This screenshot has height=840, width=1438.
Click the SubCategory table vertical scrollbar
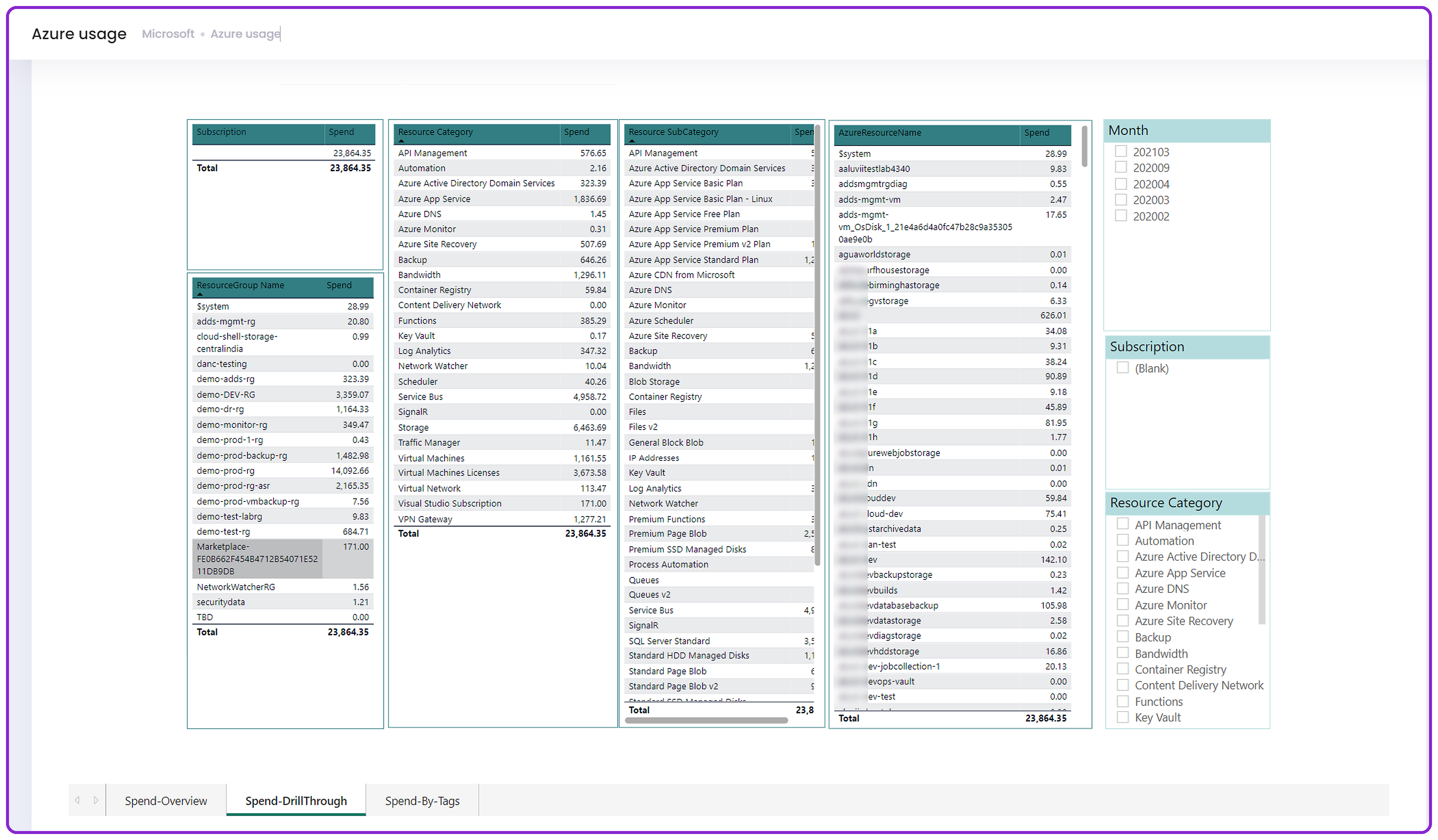pos(817,345)
